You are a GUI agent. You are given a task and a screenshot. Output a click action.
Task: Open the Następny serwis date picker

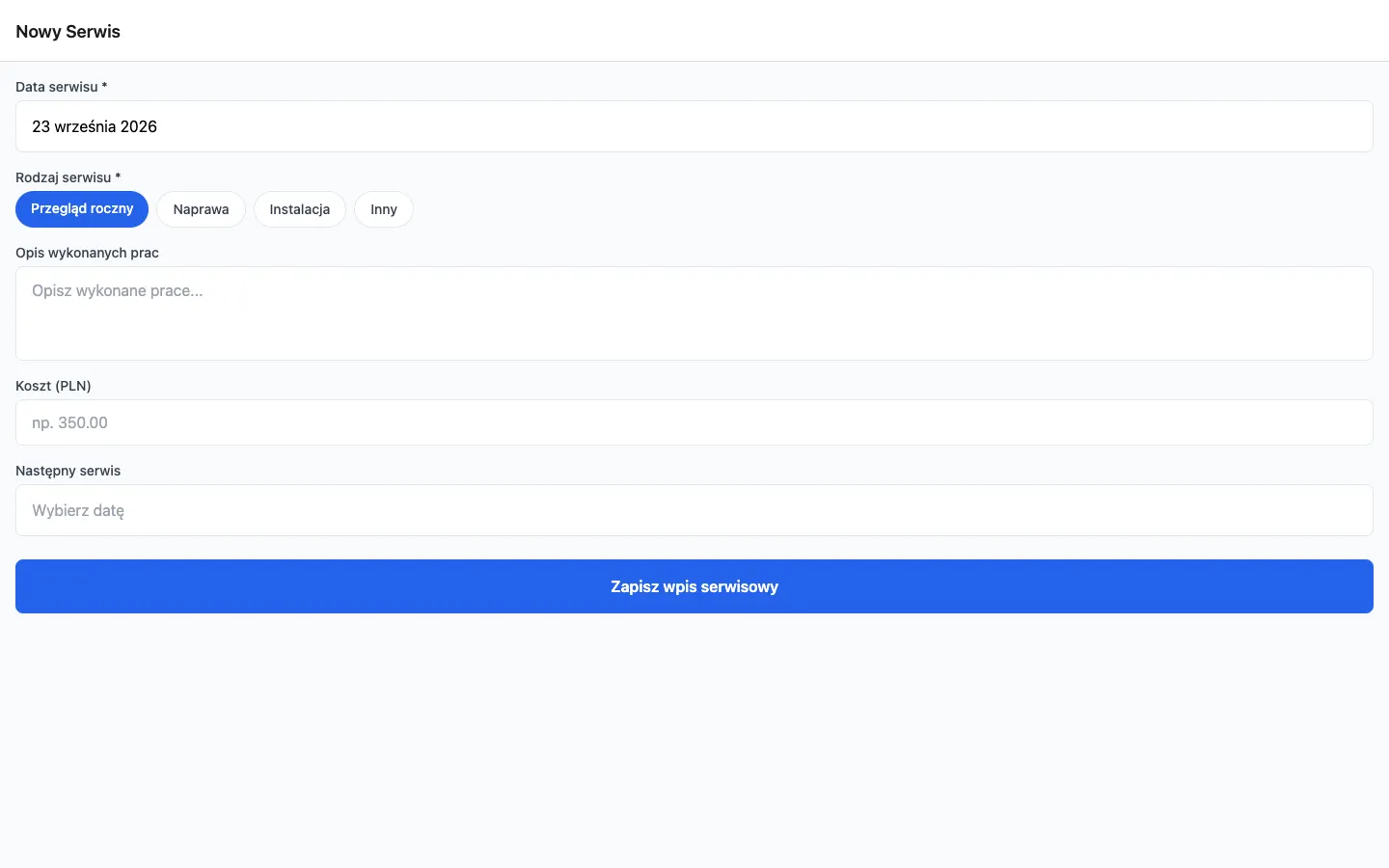pyautogui.click(x=694, y=510)
